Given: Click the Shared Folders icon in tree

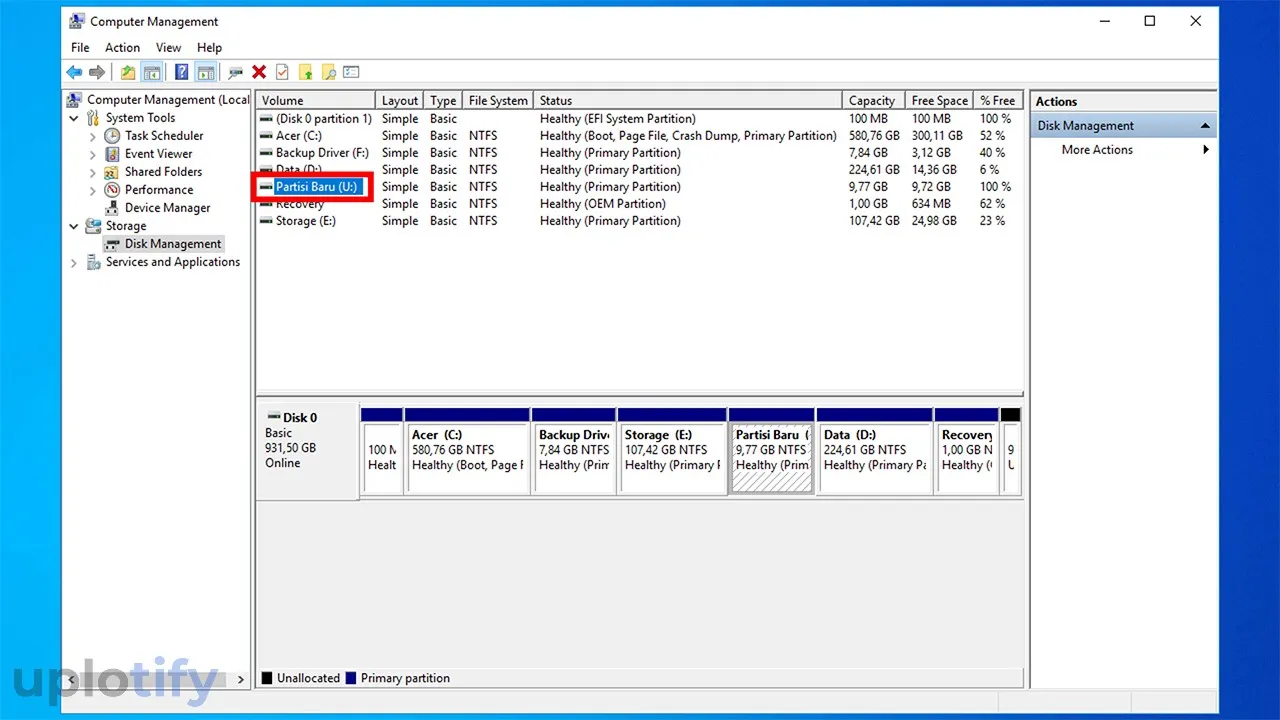Looking at the screenshot, I should (x=112, y=172).
